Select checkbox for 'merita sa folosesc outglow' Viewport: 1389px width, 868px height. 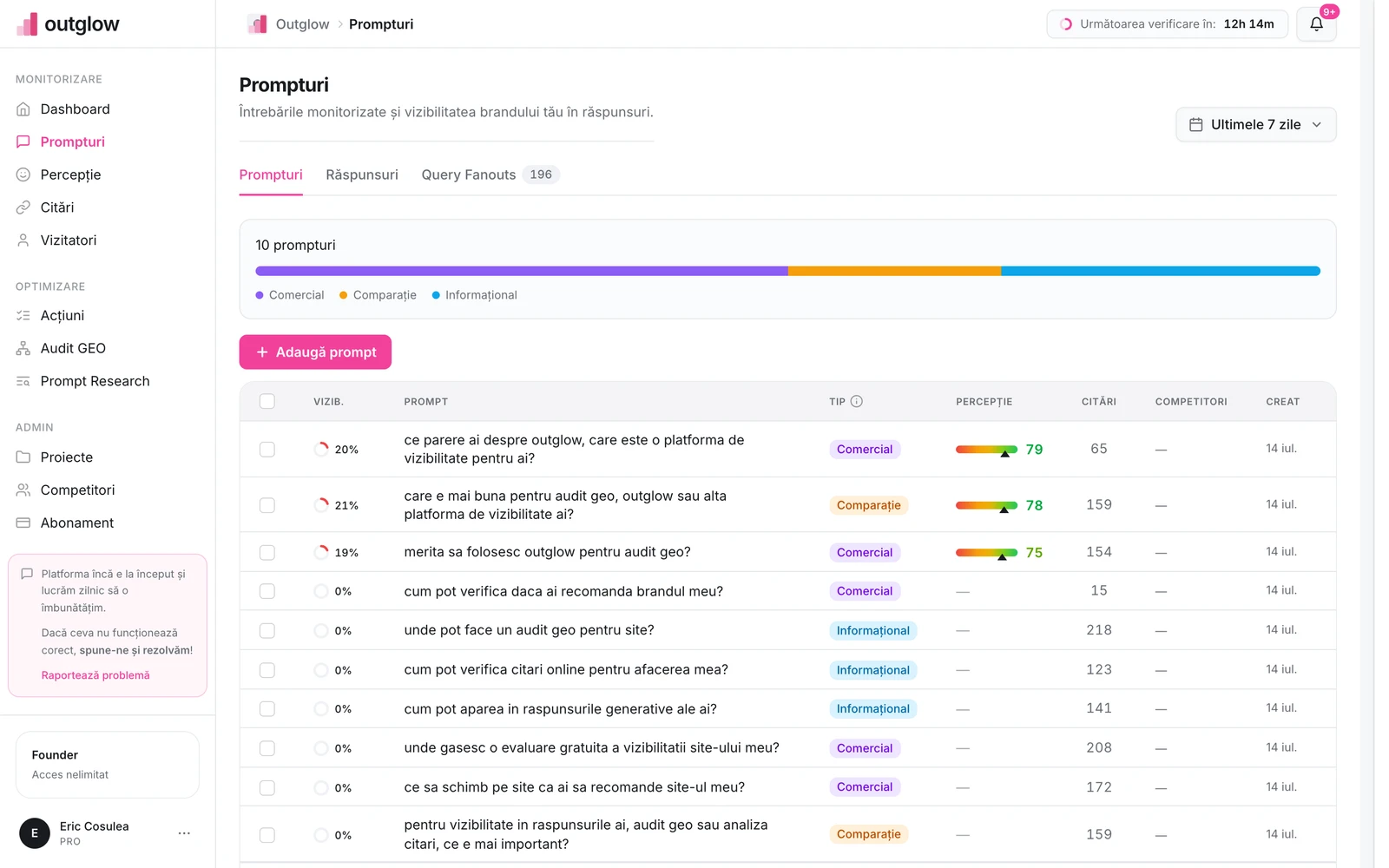pos(267,552)
